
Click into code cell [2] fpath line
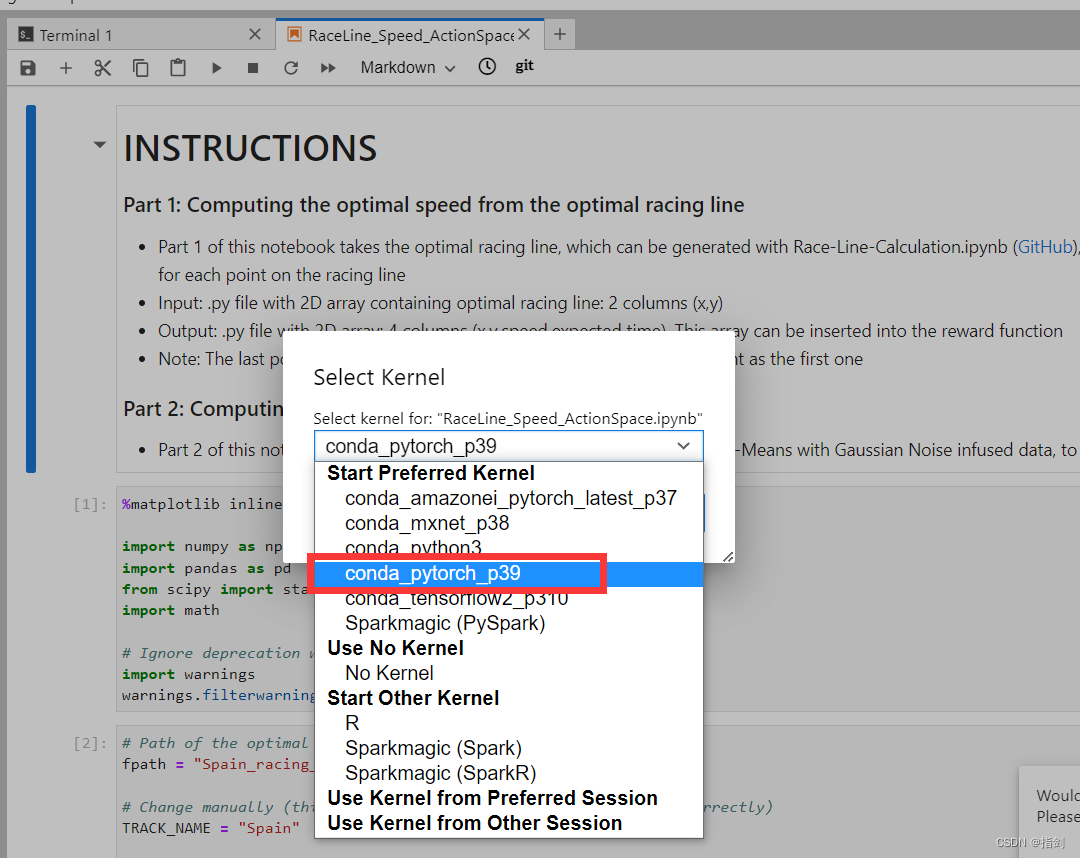point(216,764)
